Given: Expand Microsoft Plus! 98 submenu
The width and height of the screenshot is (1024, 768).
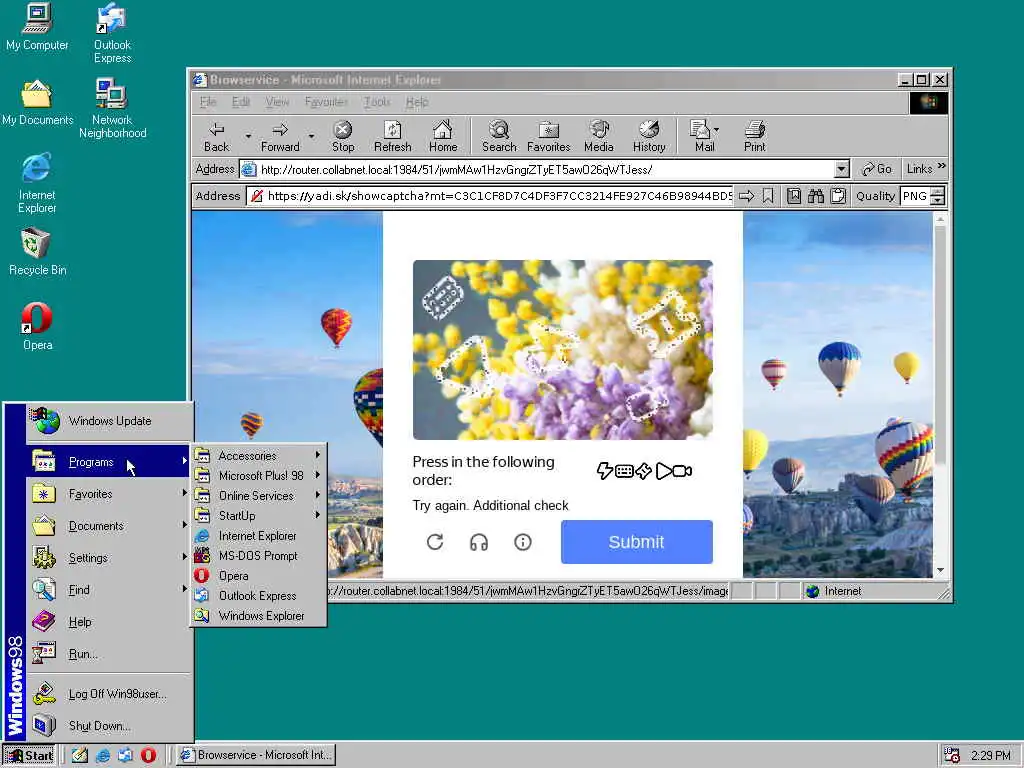Looking at the screenshot, I should tap(259, 476).
